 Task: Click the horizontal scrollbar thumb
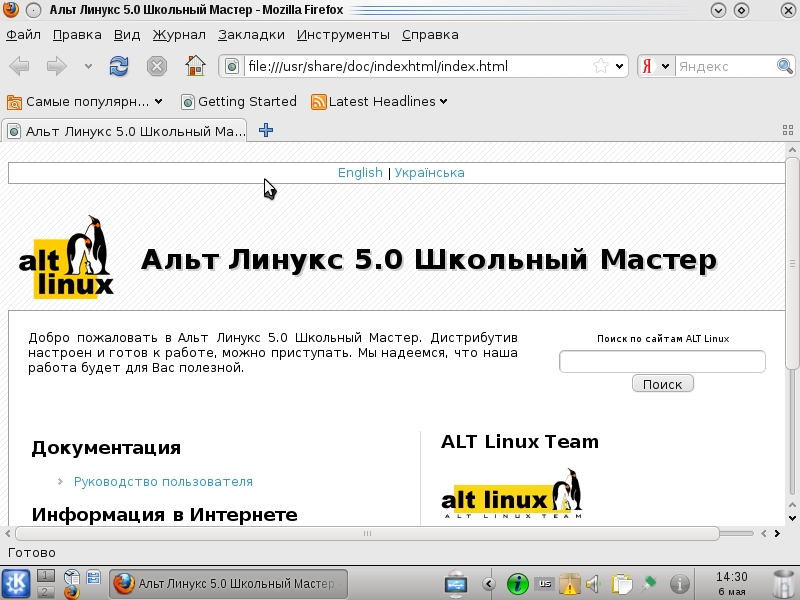coord(367,534)
